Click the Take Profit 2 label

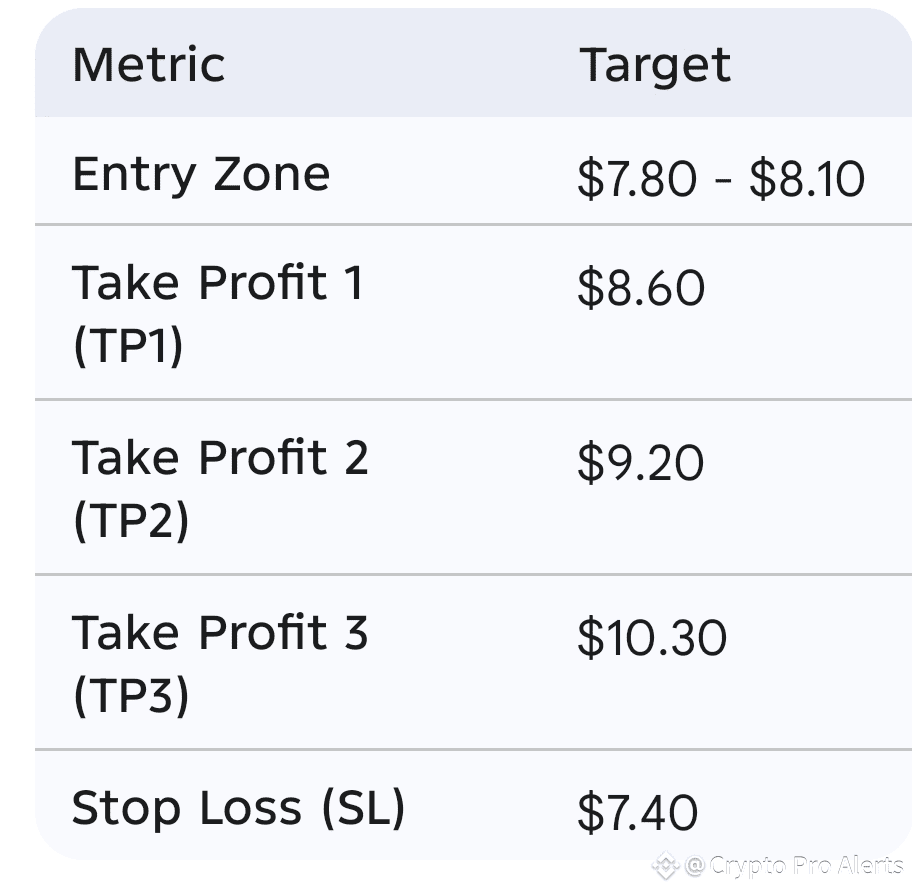(220, 458)
